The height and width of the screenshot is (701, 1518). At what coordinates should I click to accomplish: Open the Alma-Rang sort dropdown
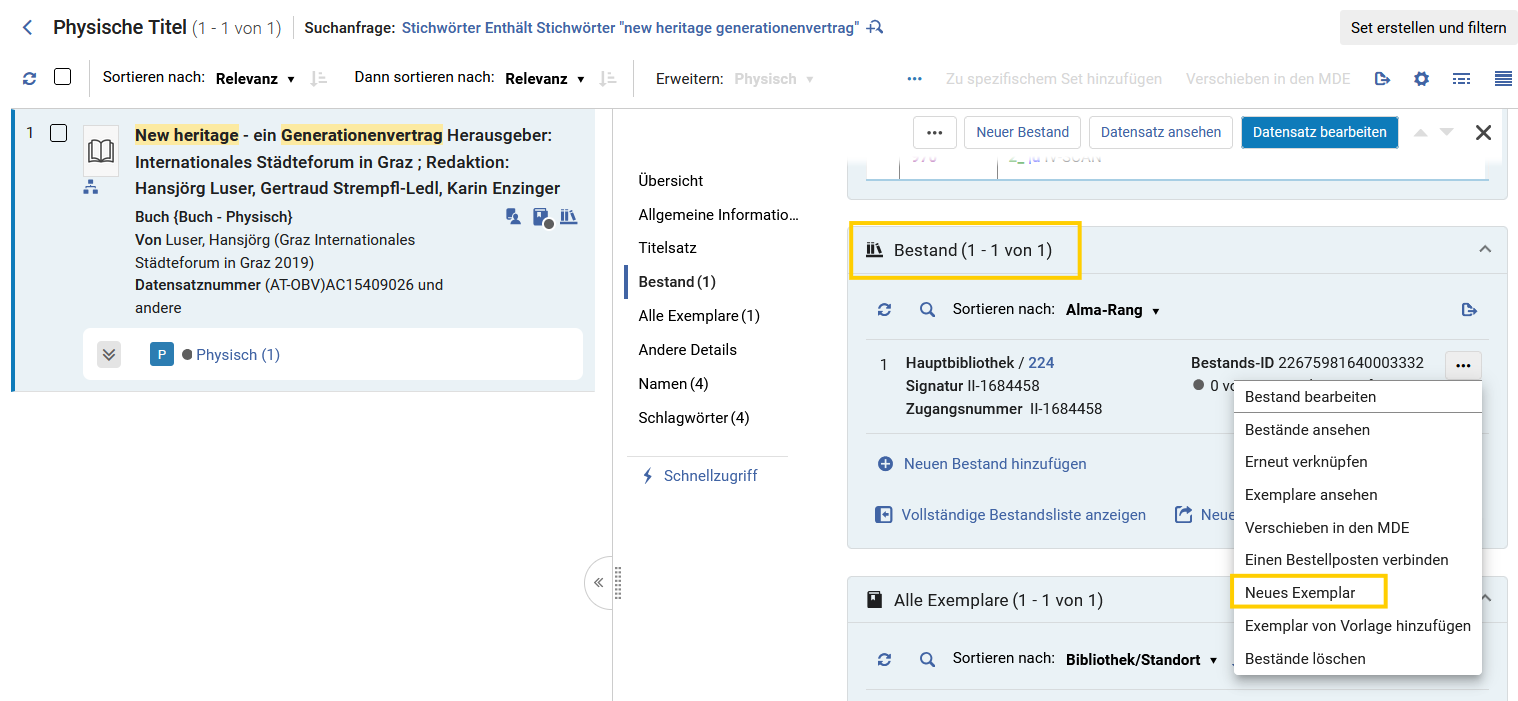tap(1112, 310)
